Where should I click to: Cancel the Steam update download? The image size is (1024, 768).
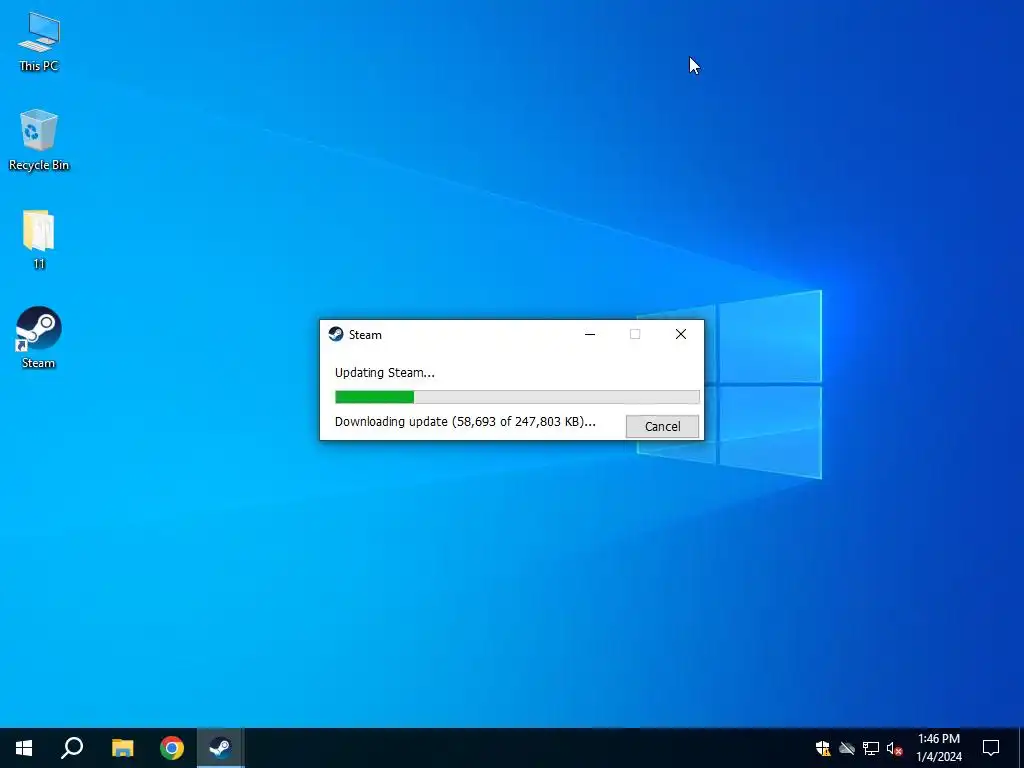point(662,426)
